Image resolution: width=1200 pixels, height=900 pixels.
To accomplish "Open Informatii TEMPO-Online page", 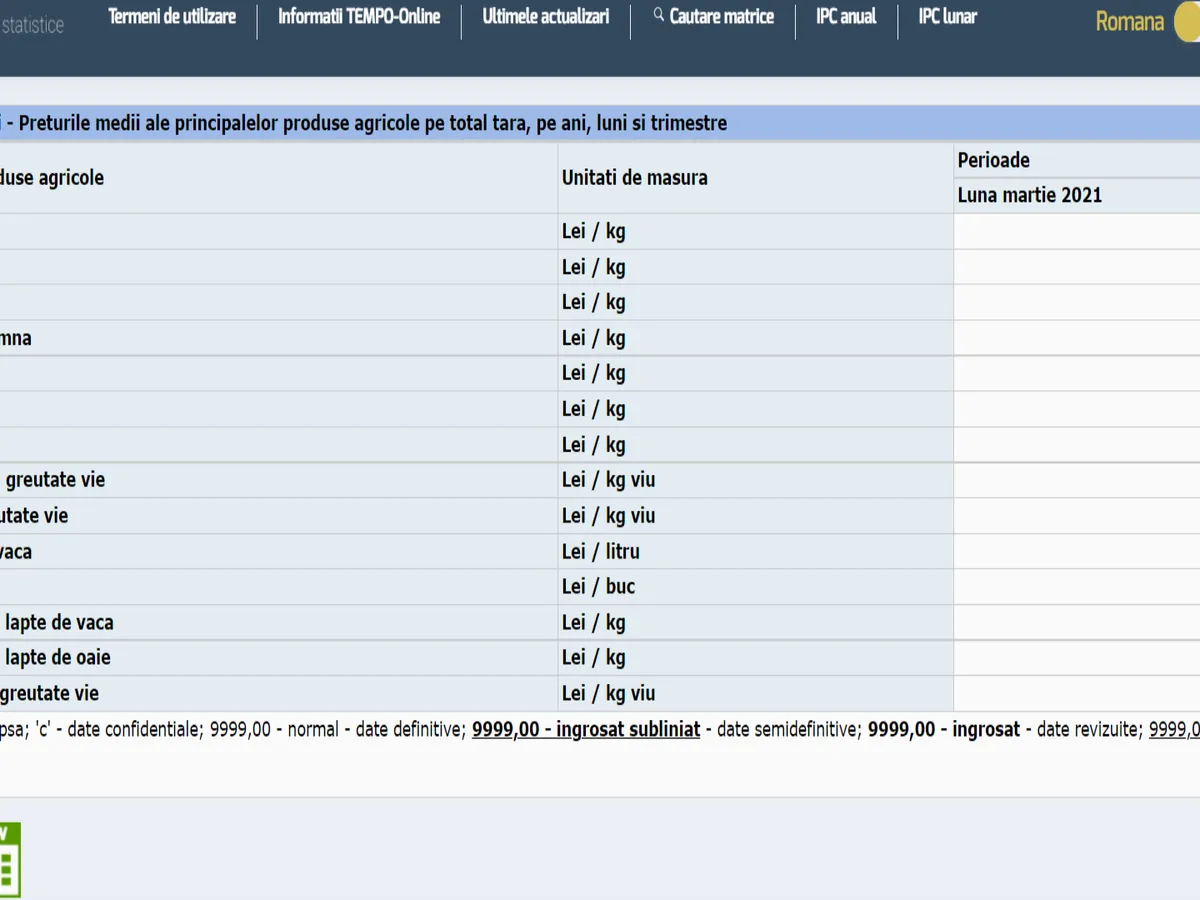I will [359, 17].
